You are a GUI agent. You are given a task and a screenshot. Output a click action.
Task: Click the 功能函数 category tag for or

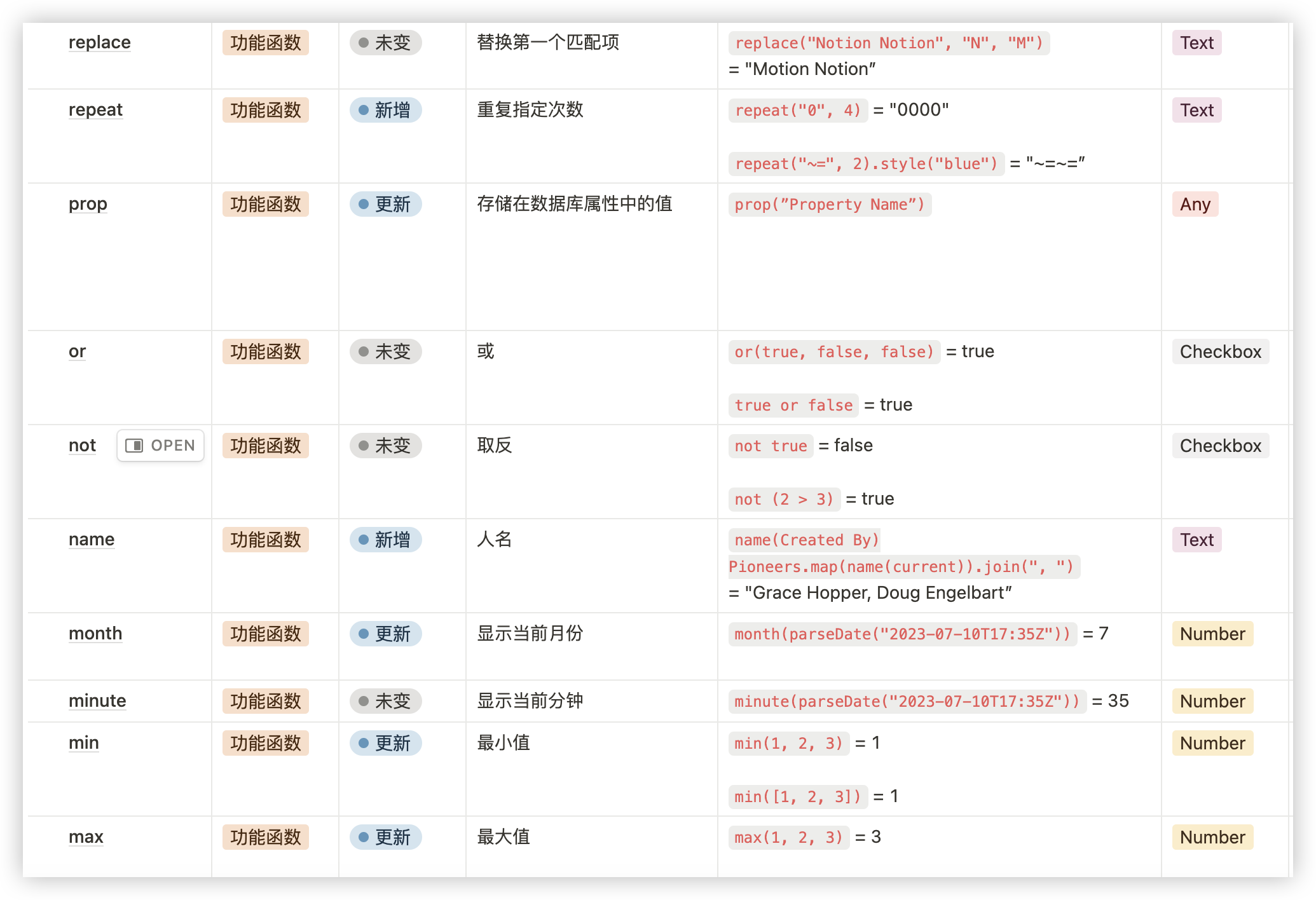(265, 351)
